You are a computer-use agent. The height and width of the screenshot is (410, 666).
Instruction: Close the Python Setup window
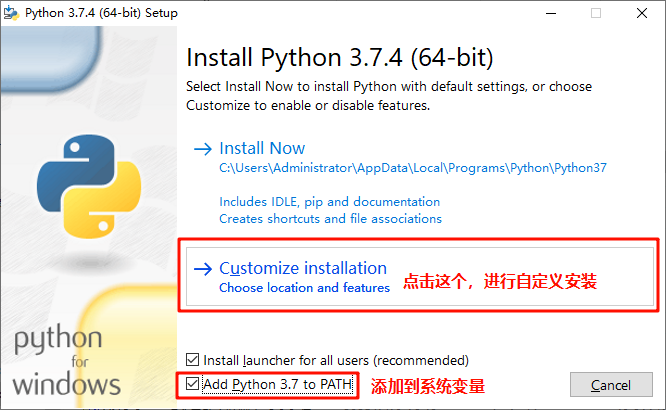point(642,14)
